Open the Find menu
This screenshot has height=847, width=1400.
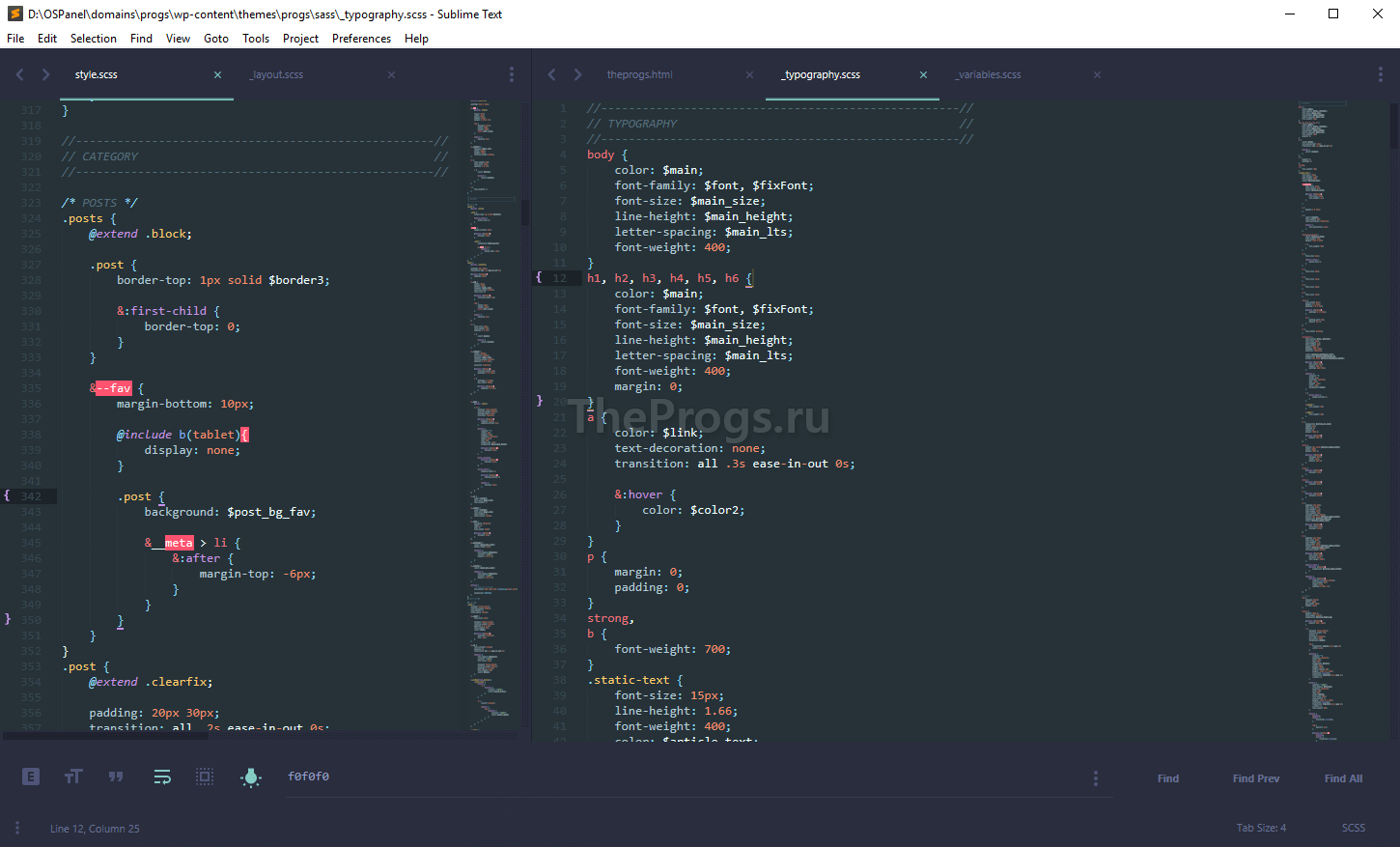coord(141,39)
